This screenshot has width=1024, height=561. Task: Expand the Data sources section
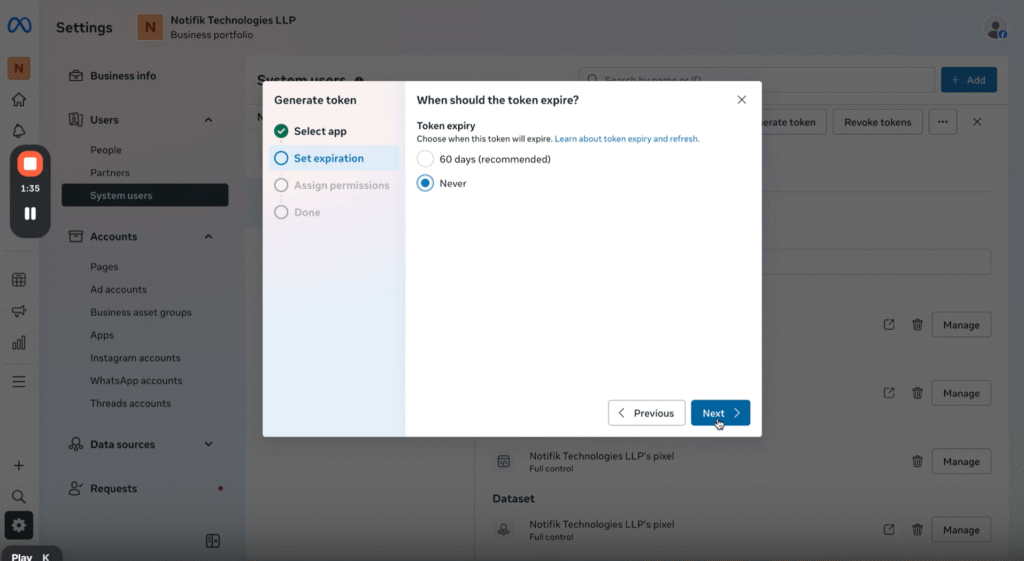pos(208,444)
